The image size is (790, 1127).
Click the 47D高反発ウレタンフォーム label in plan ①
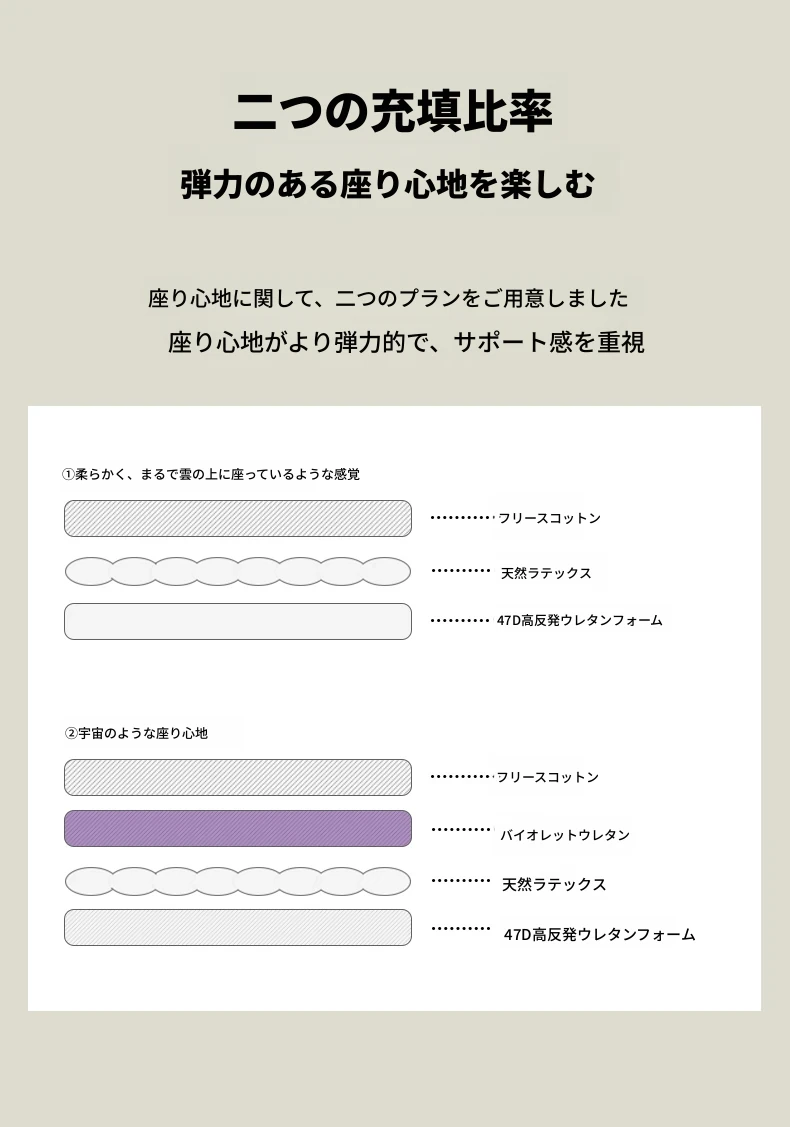[x=579, y=620]
